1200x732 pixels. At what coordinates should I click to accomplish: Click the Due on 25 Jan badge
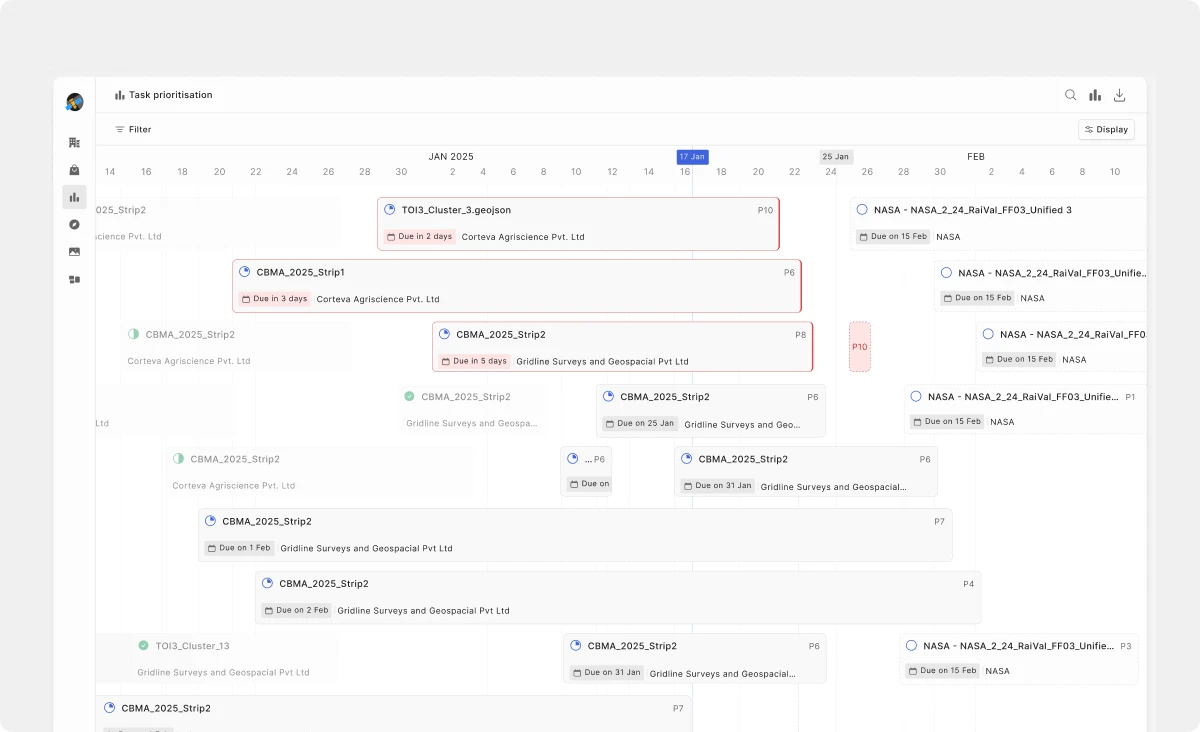click(x=640, y=424)
